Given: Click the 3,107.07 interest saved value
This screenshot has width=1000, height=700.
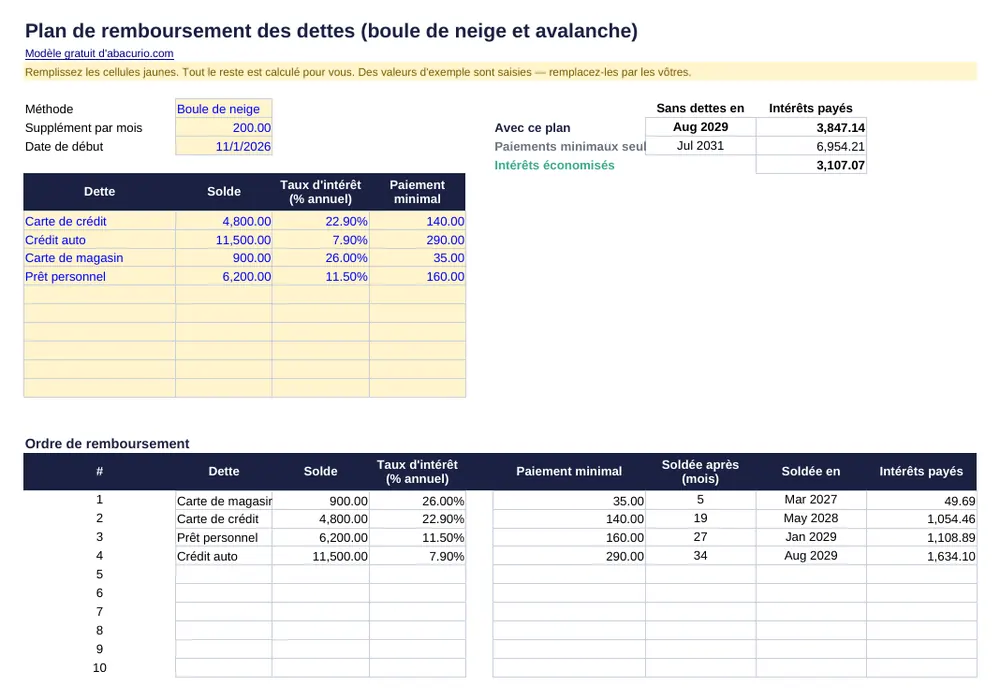Looking at the screenshot, I should coord(811,165).
